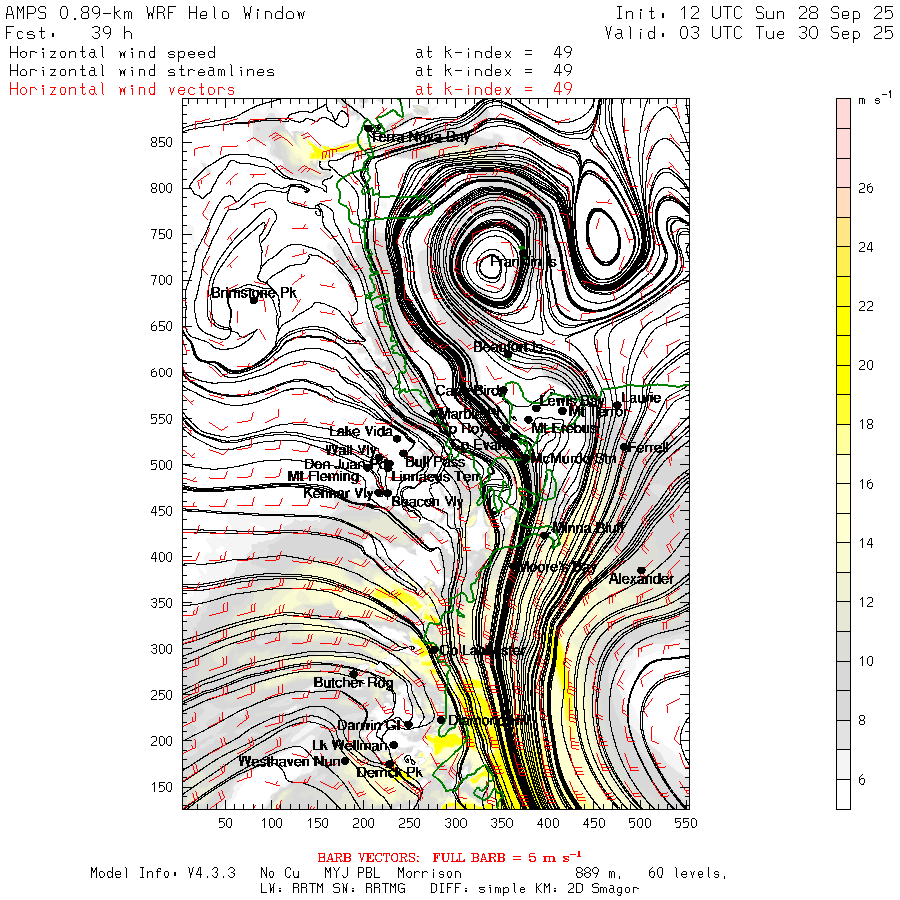Click the Horizontal wind streamlines legend text
Image resolution: width=900 pixels, height=900 pixels.
click(x=142, y=71)
